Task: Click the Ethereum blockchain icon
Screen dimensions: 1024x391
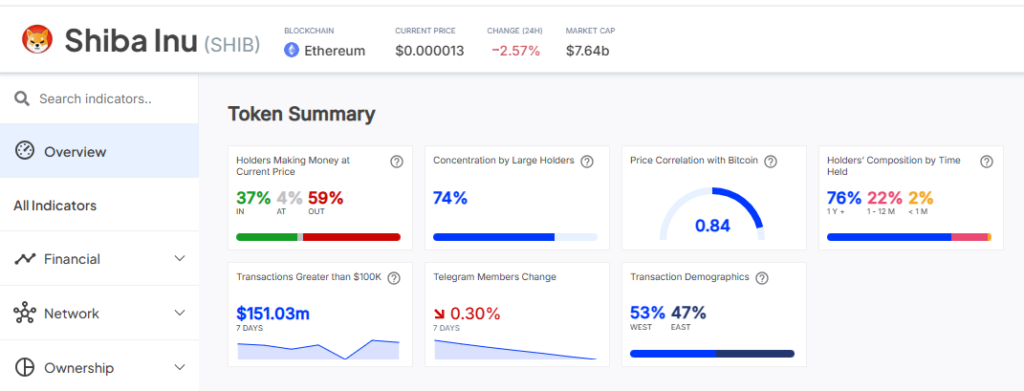Action: tap(291, 50)
